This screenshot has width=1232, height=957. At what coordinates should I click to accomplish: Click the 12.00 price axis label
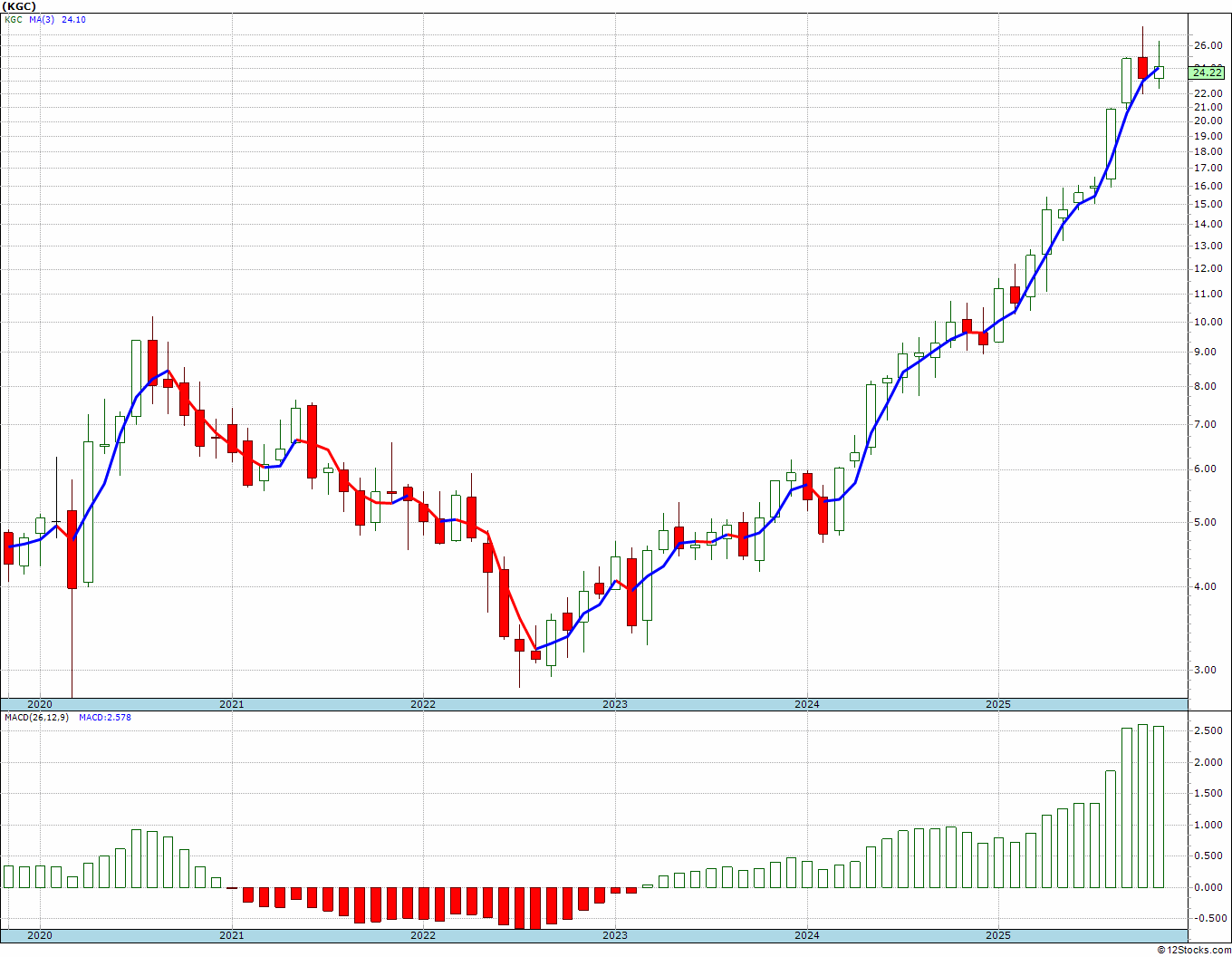[1207, 268]
